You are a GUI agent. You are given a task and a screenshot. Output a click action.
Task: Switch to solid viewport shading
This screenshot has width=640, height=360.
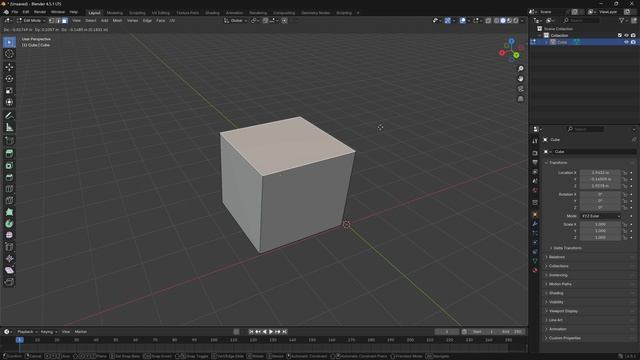(x=503, y=20)
